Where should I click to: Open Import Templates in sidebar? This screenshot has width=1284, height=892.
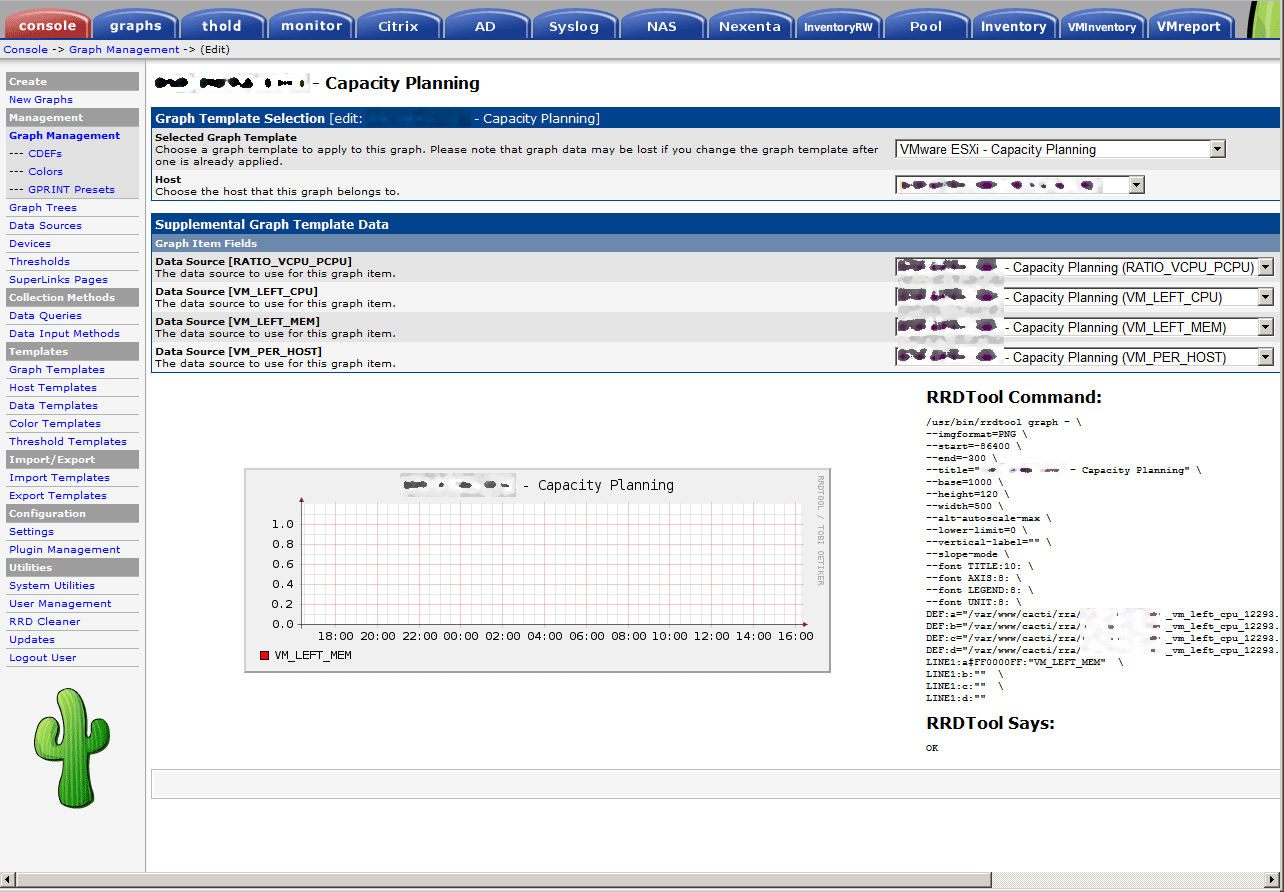coord(59,478)
